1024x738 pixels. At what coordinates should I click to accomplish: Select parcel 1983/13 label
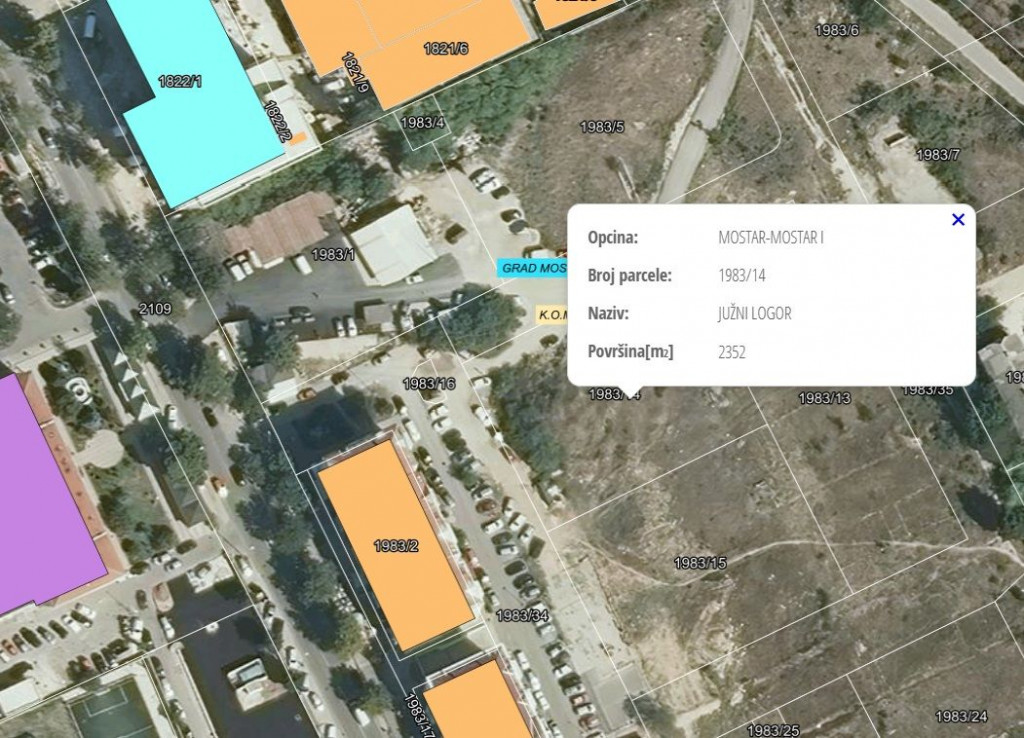[x=824, y=399]
